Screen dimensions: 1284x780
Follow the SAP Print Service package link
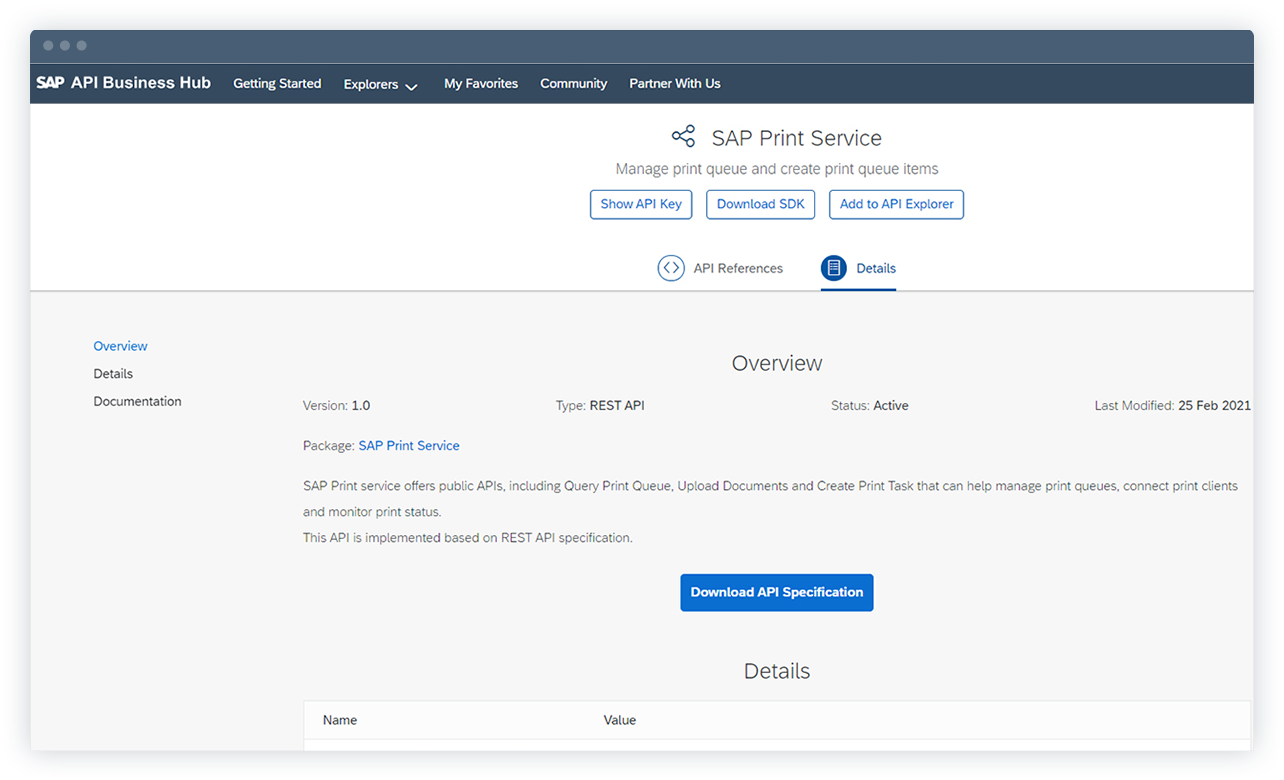click(409, 446)
